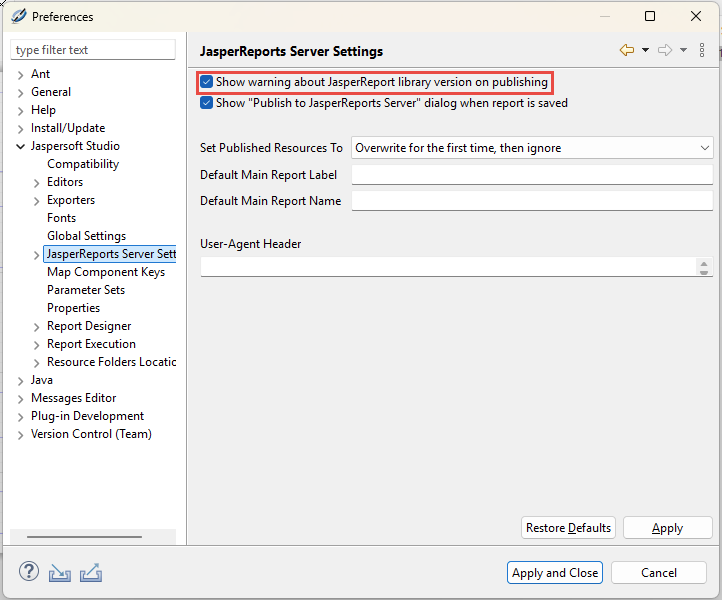Click the tree horizontal scrollbar

84,537
